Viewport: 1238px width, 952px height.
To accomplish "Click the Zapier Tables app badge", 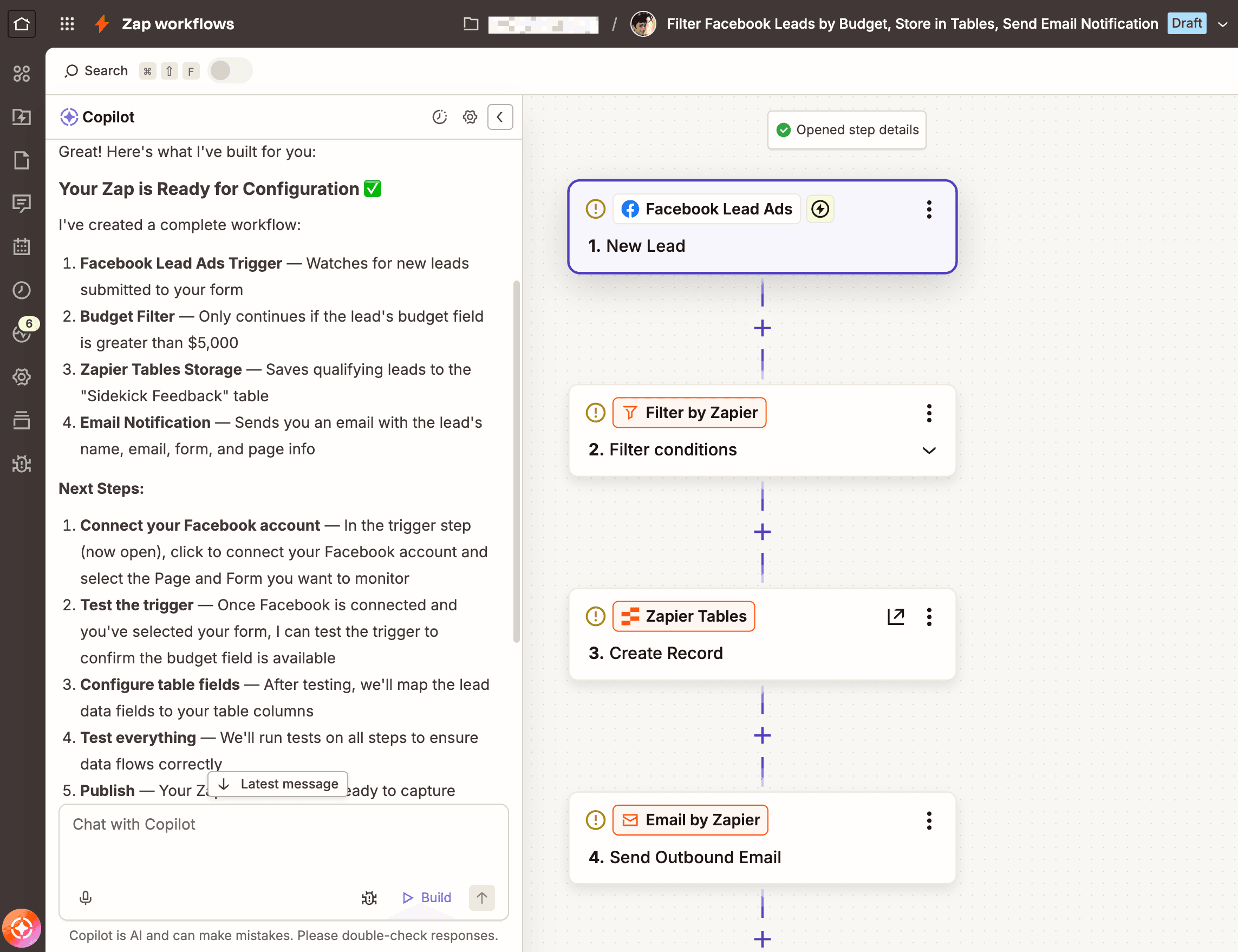I will tap(683, 616).
